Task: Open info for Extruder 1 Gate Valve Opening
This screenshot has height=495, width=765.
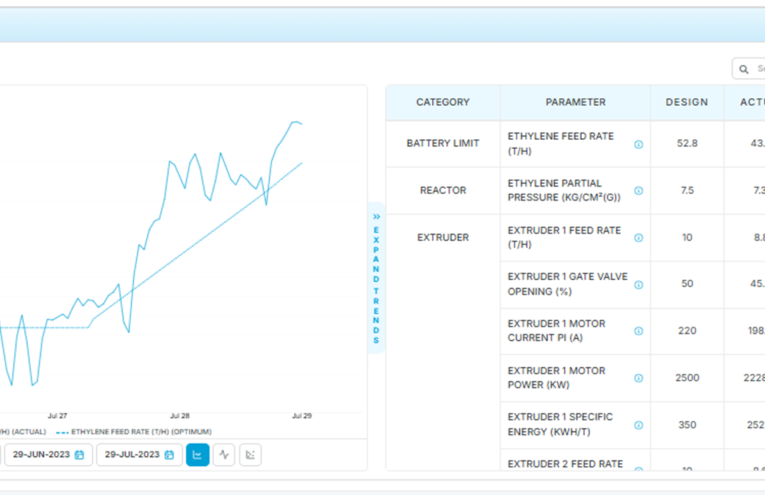Action: [x=638, y=284]
